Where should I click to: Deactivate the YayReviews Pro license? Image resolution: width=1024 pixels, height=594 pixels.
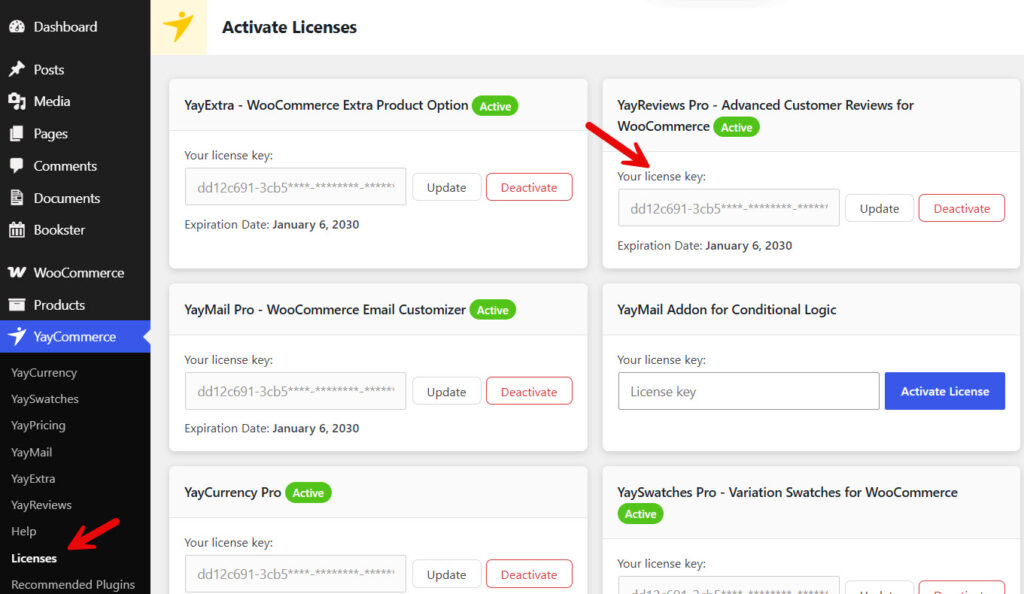[961, 208]
